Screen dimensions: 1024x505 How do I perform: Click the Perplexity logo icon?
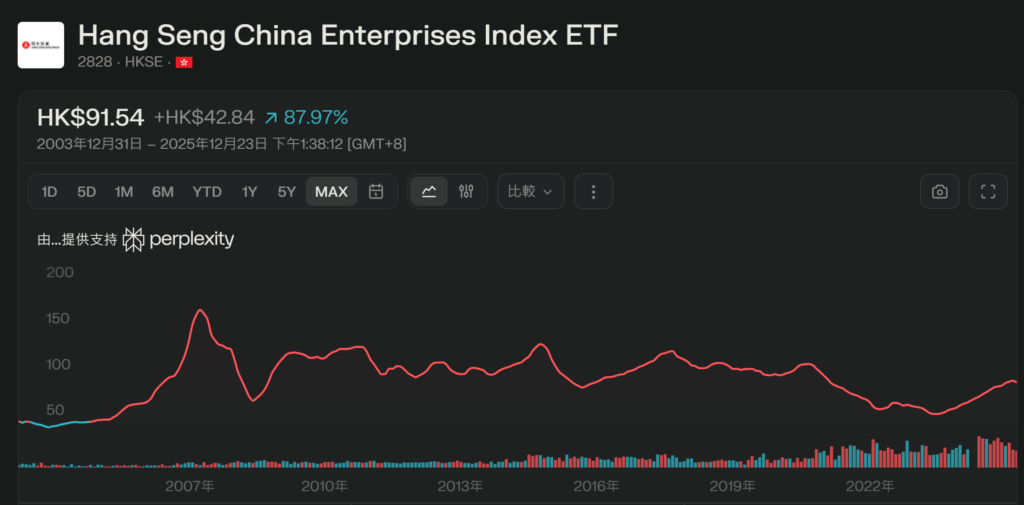tap(133, 240)
